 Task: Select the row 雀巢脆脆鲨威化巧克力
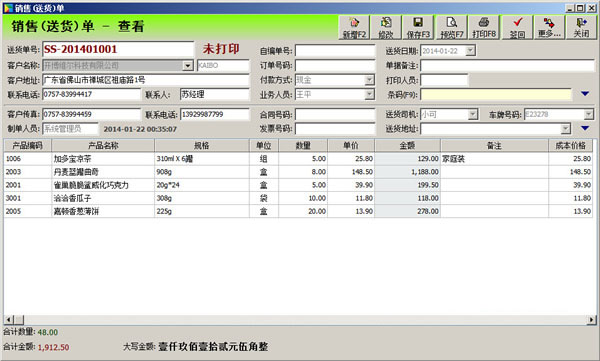point(298,185)
